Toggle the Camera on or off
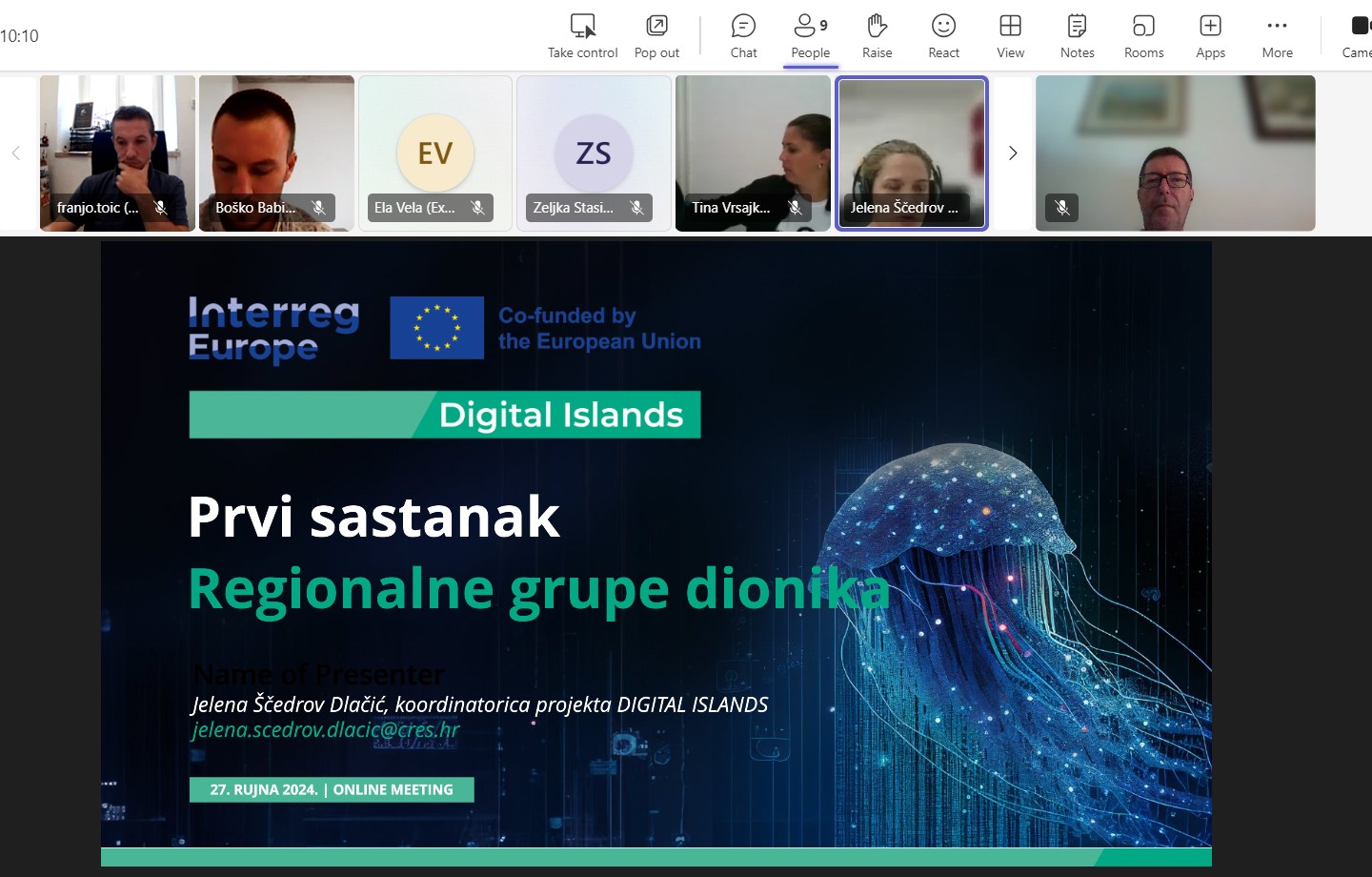This screenshot has width=1372, height=877. (1357, 36)
